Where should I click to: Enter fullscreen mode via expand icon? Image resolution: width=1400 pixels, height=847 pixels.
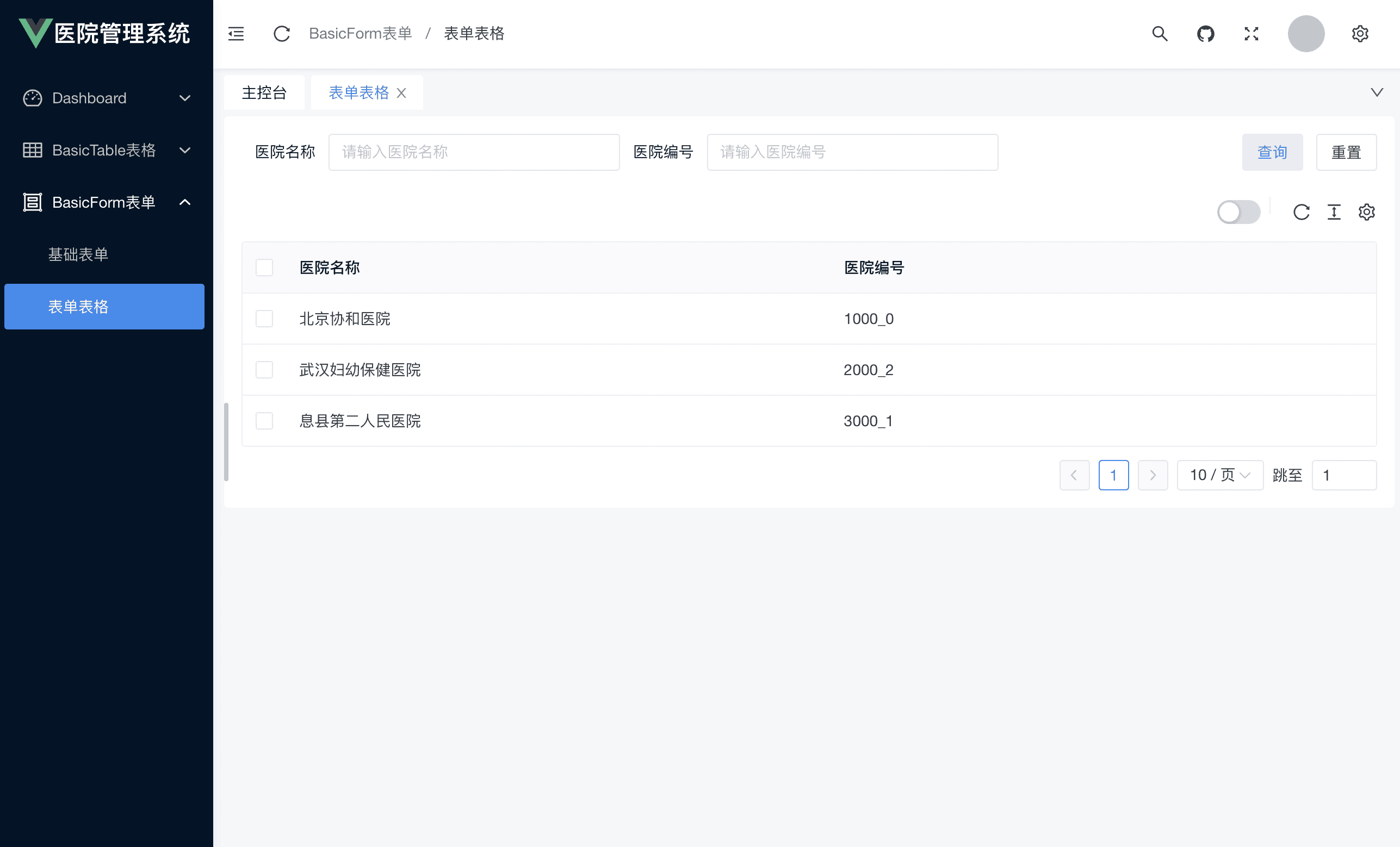coord(1251,34)
